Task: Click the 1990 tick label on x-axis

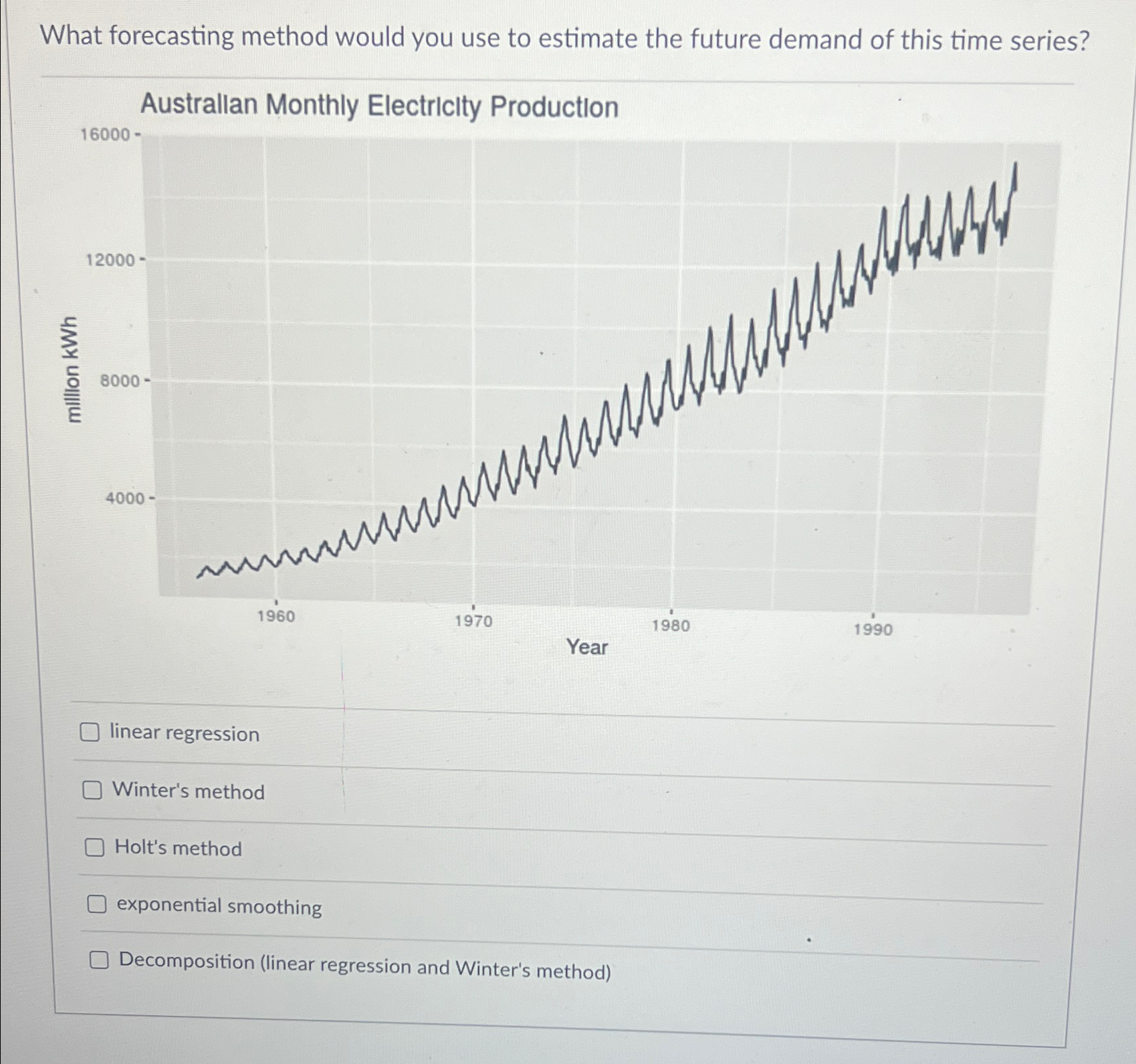Action: (x=873, y=627)
